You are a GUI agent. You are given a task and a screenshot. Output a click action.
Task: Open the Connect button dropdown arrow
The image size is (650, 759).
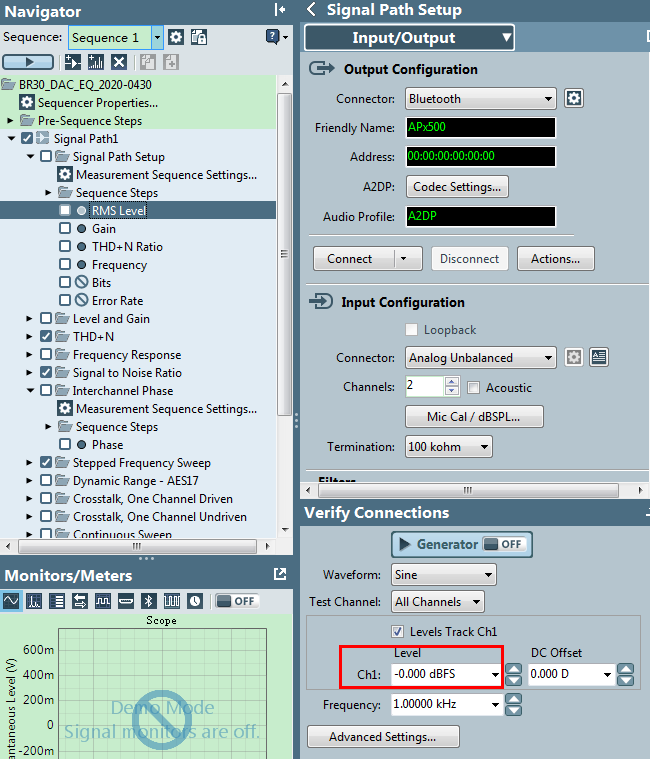[404, 258]
